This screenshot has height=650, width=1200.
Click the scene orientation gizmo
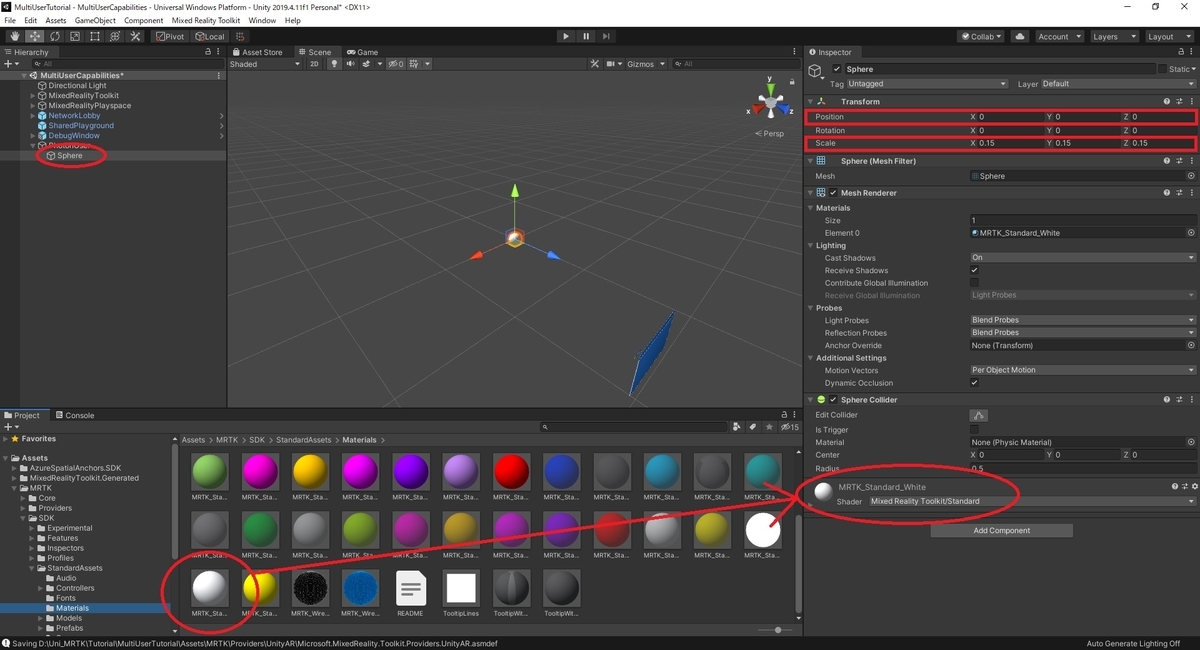770,103
